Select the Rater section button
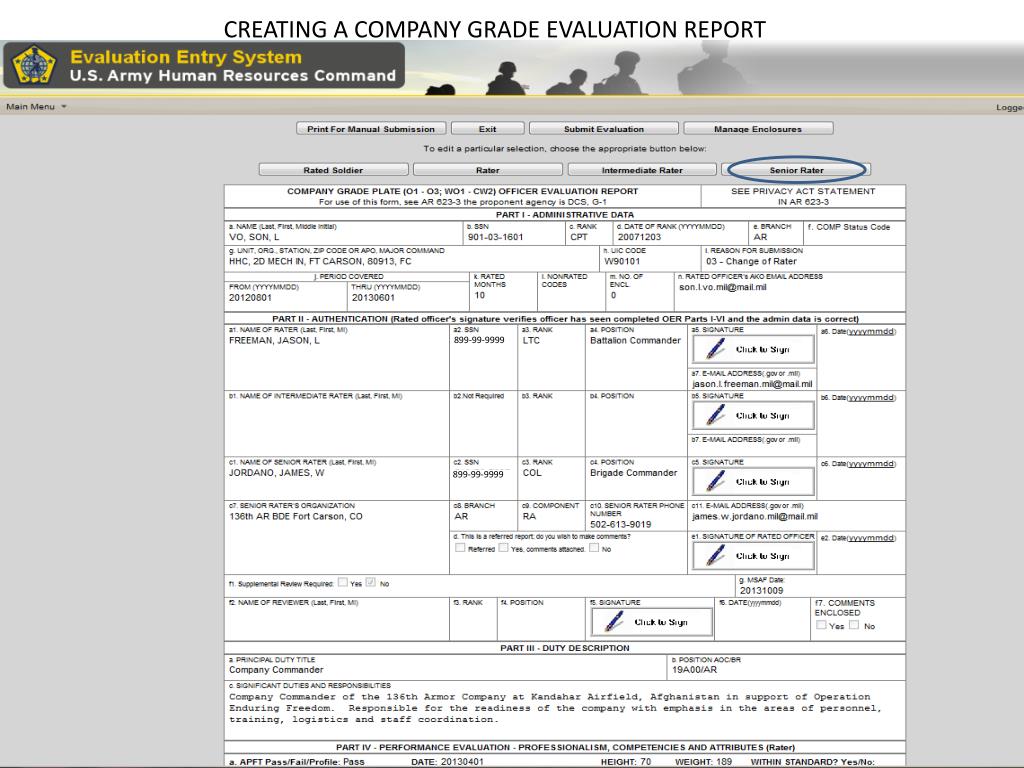 pos(487,170)
